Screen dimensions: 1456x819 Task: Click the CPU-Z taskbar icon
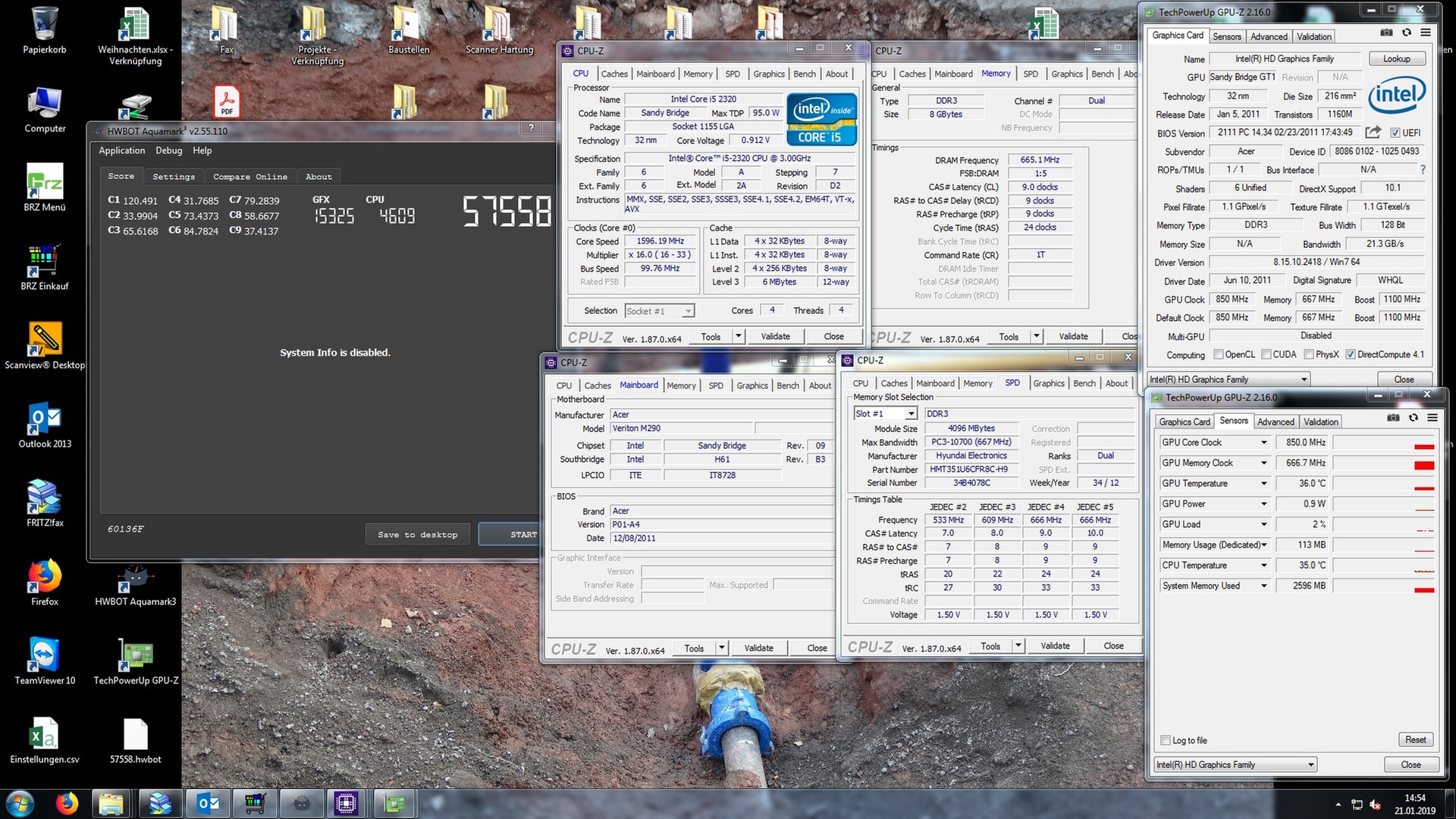(346, 803)
